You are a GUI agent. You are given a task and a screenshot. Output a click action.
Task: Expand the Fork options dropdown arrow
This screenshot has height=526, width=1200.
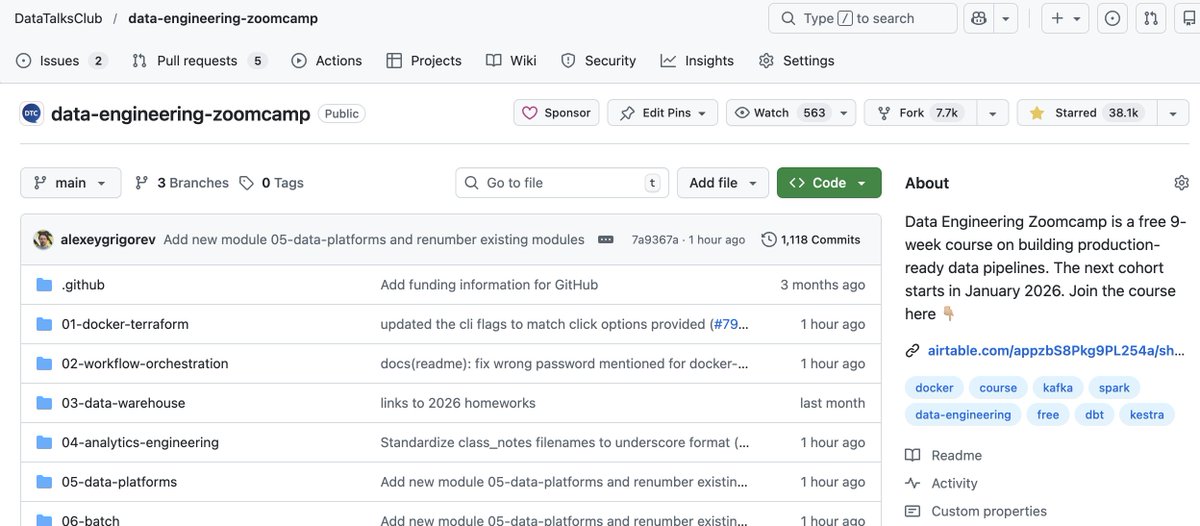[992, 113]
